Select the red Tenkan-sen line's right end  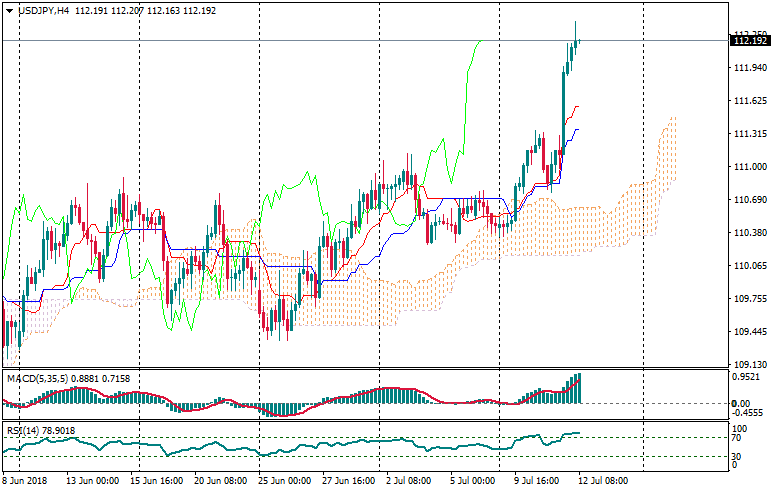[x=578, y=106]
